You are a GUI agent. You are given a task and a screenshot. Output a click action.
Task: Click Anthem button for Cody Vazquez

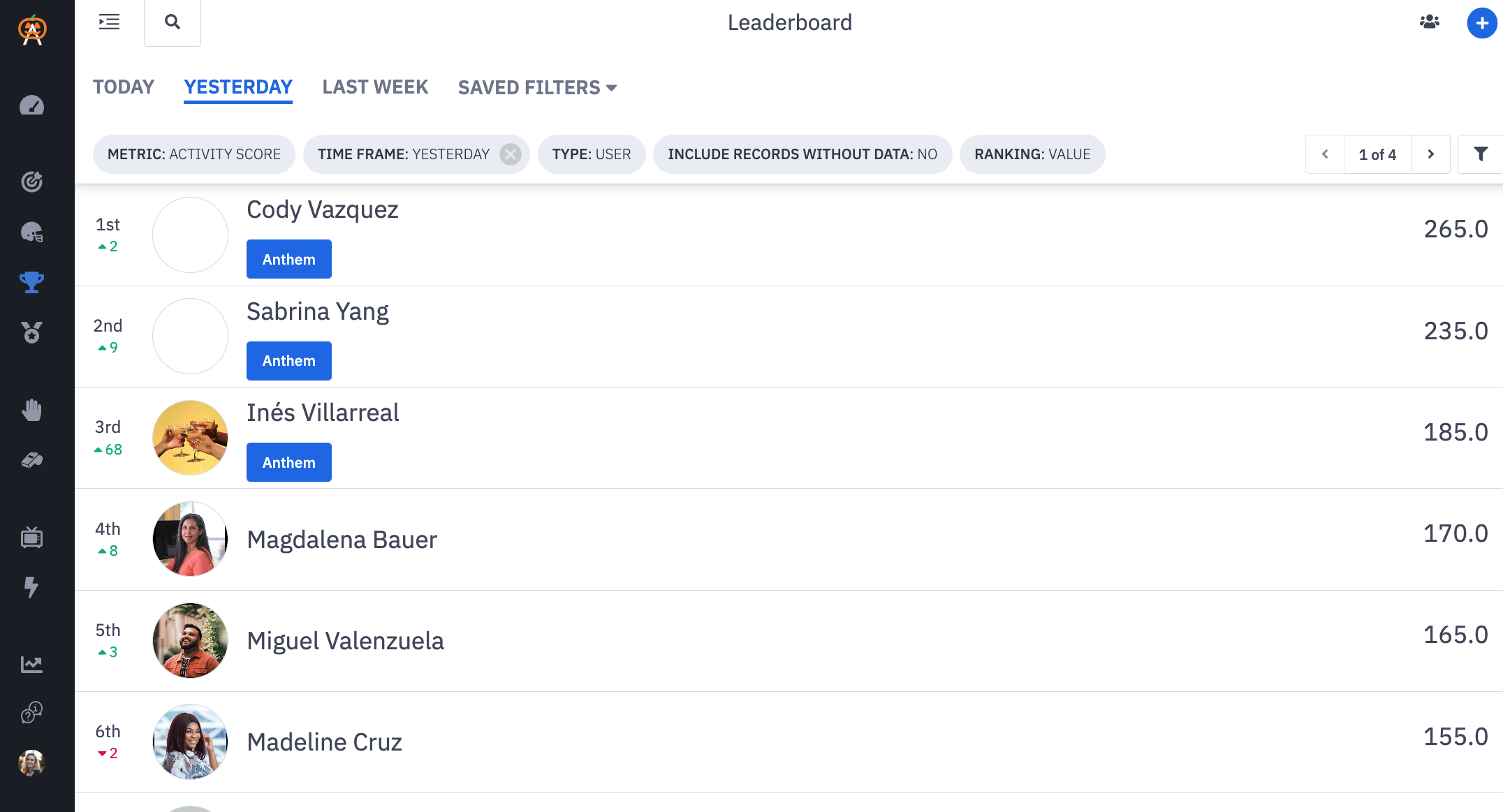point(288,258)
